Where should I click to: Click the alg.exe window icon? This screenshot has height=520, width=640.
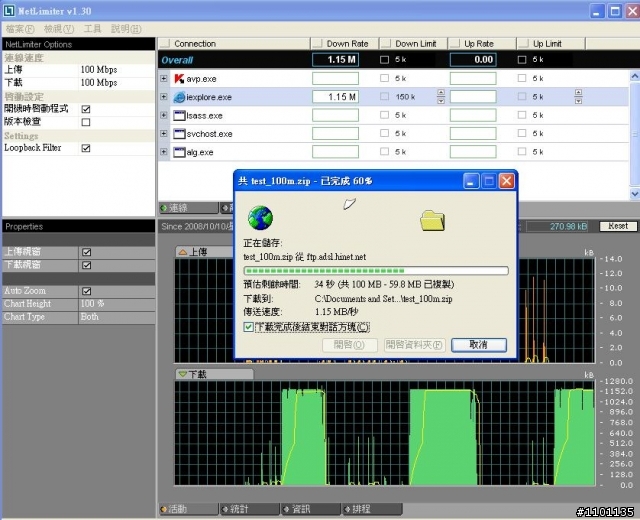[x=179, y=152]
